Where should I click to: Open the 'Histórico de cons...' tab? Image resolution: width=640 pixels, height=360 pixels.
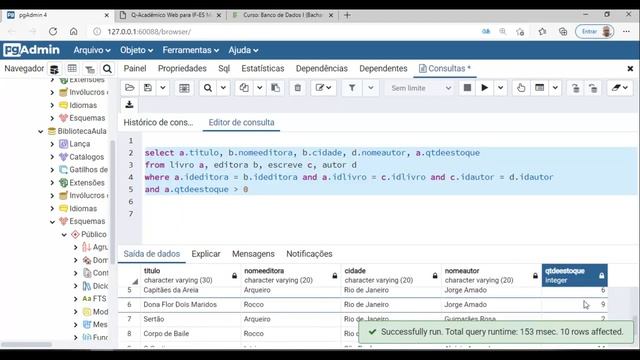click(x=158, y=122)
